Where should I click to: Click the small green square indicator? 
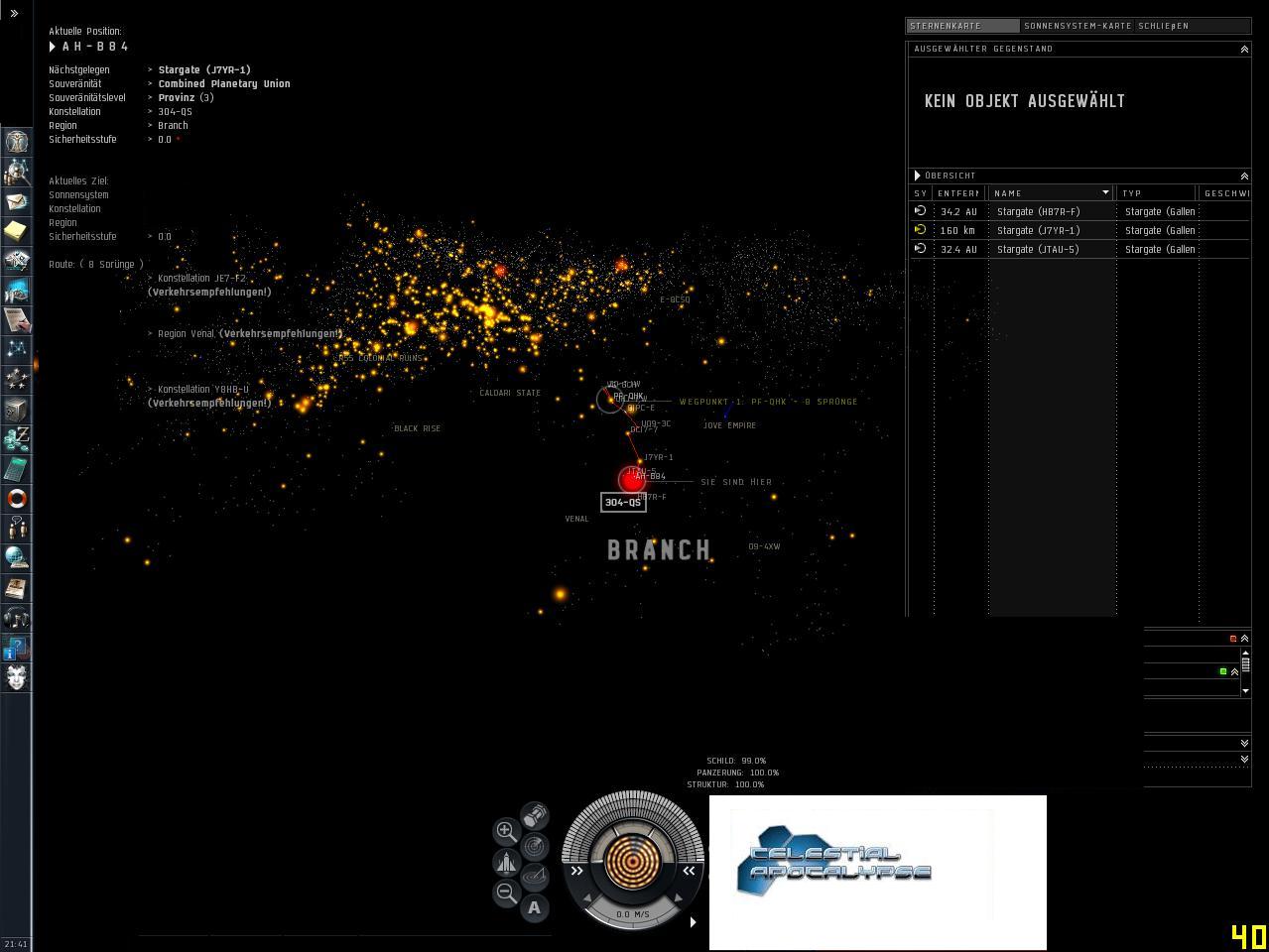[1223, 671]
